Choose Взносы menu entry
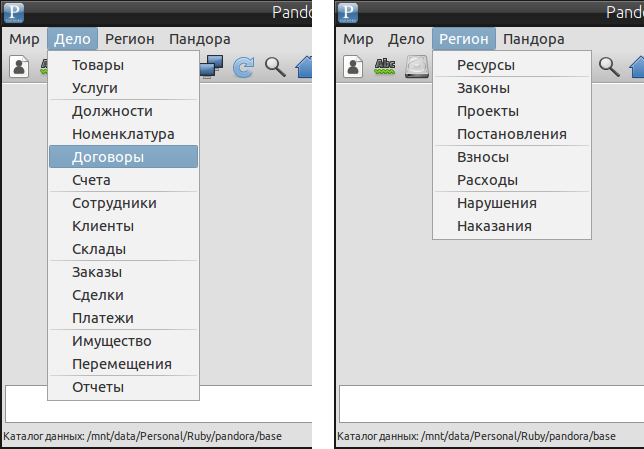Viewport: 644px width, 449px height. (x=512, y=157)
